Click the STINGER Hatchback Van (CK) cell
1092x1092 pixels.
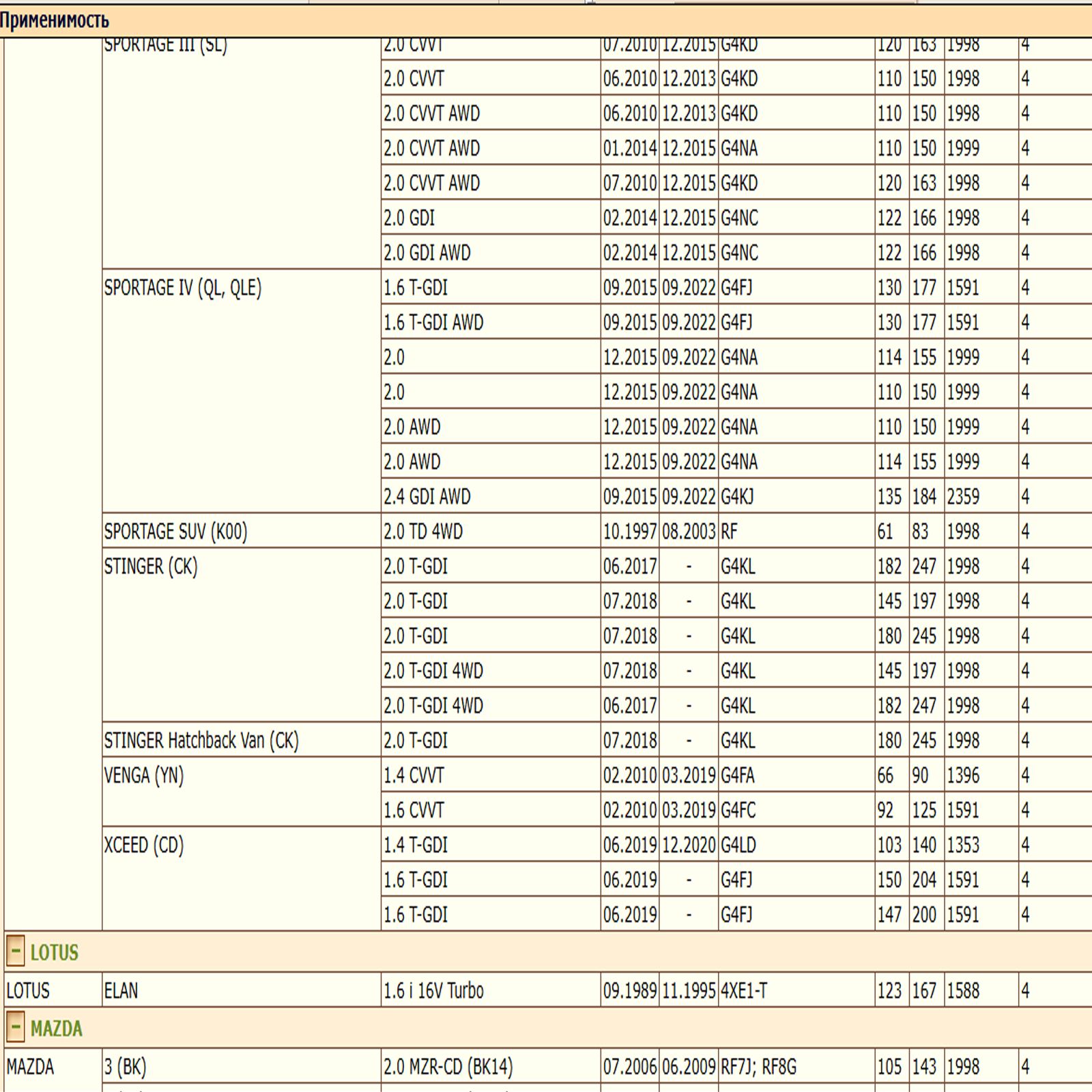tap(201, 741)
